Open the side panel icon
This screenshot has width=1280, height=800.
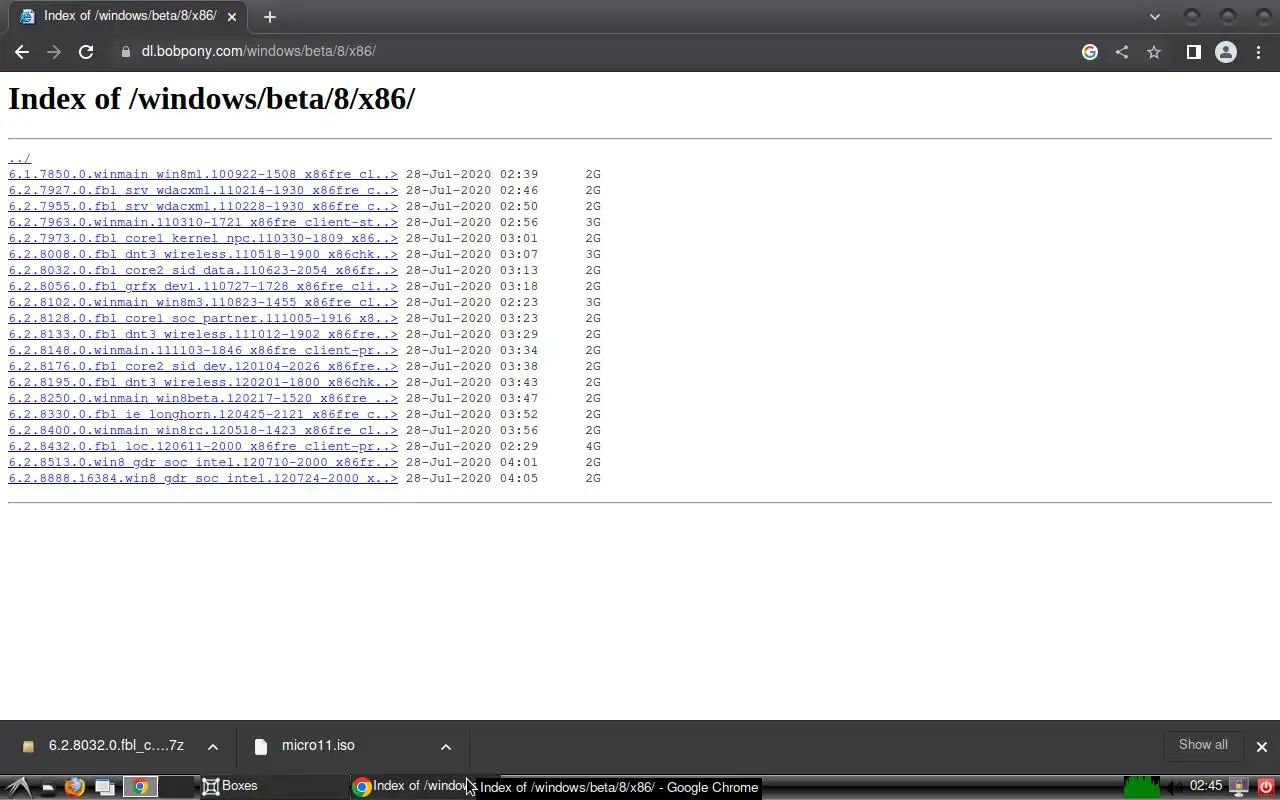point(1193,52)
